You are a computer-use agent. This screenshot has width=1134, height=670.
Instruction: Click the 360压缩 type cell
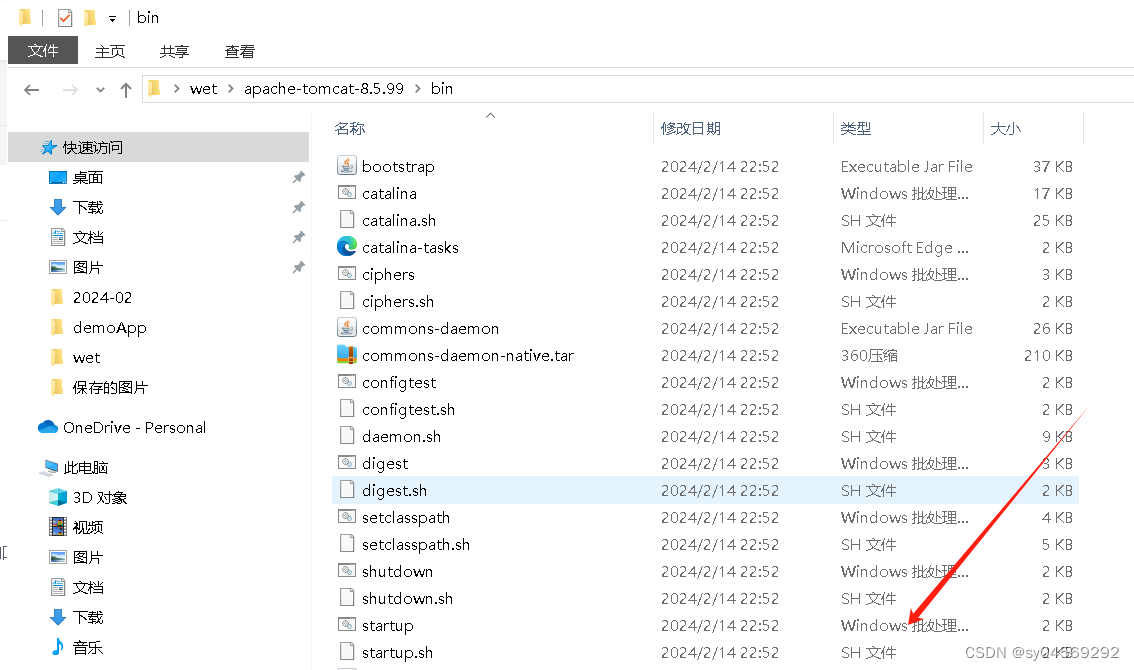869,355
